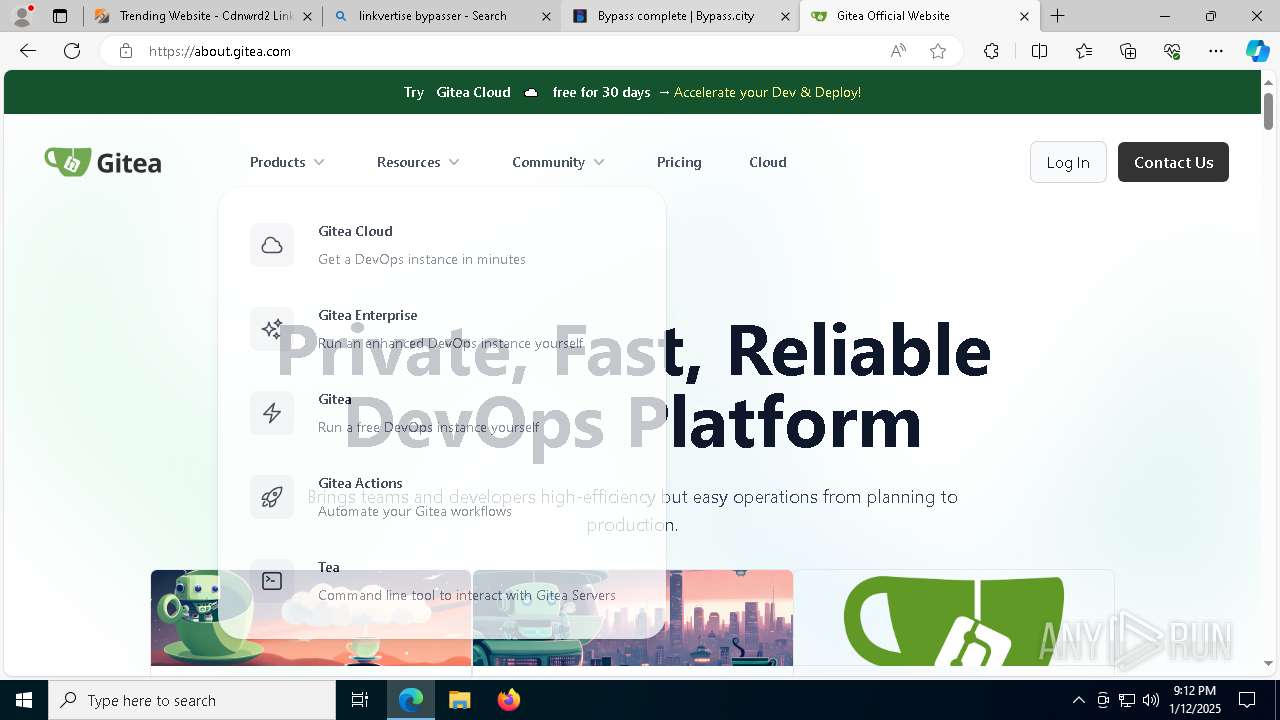Viewport: 1280px width, 720px height.
Task: Enable split screen view
Action: pyautogui.click(x=1039, y=51)
